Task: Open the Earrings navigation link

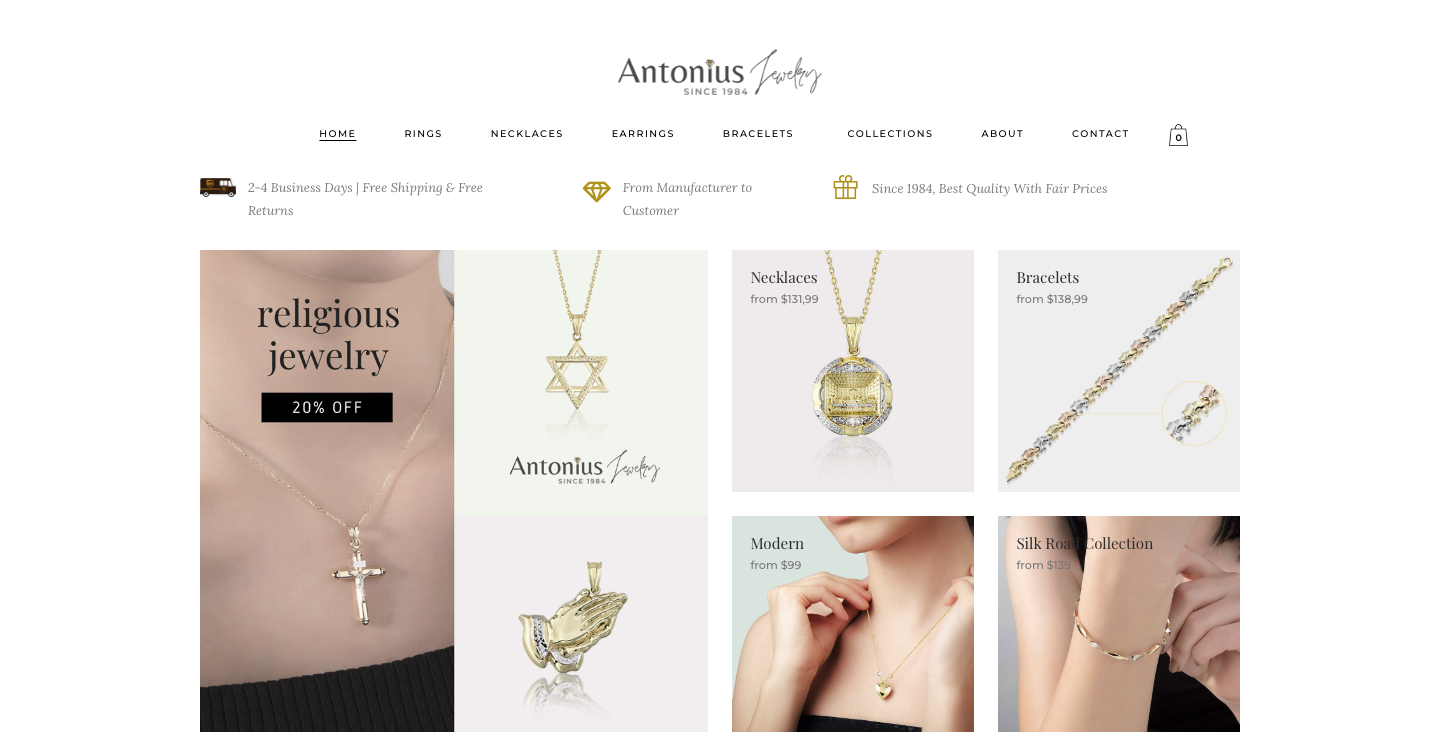Action: [x=643, y=134]
